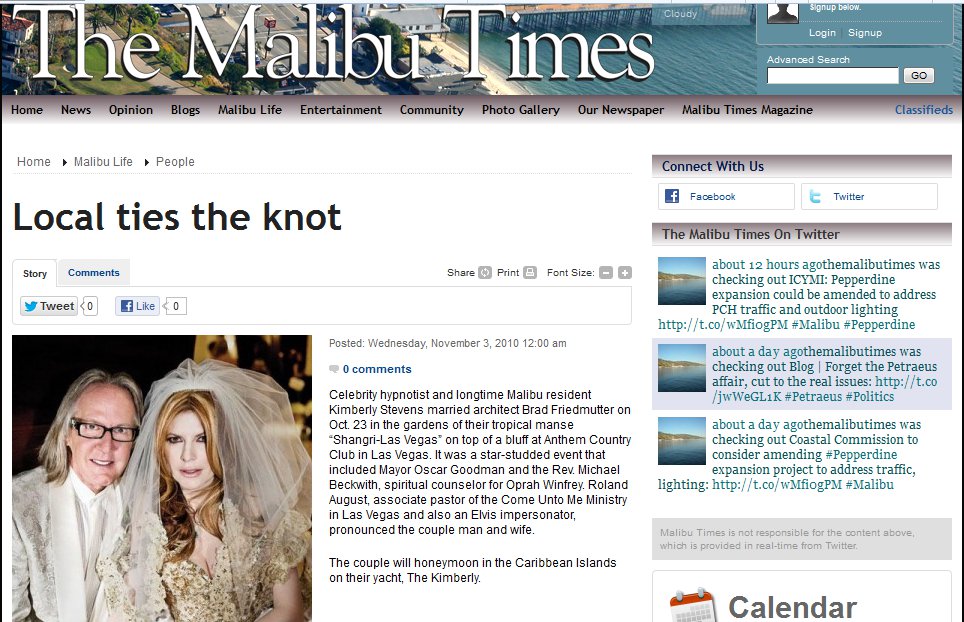964x622 pixels.
Task: Increase font size with the plus icon
Action: (x=625, y=273)
